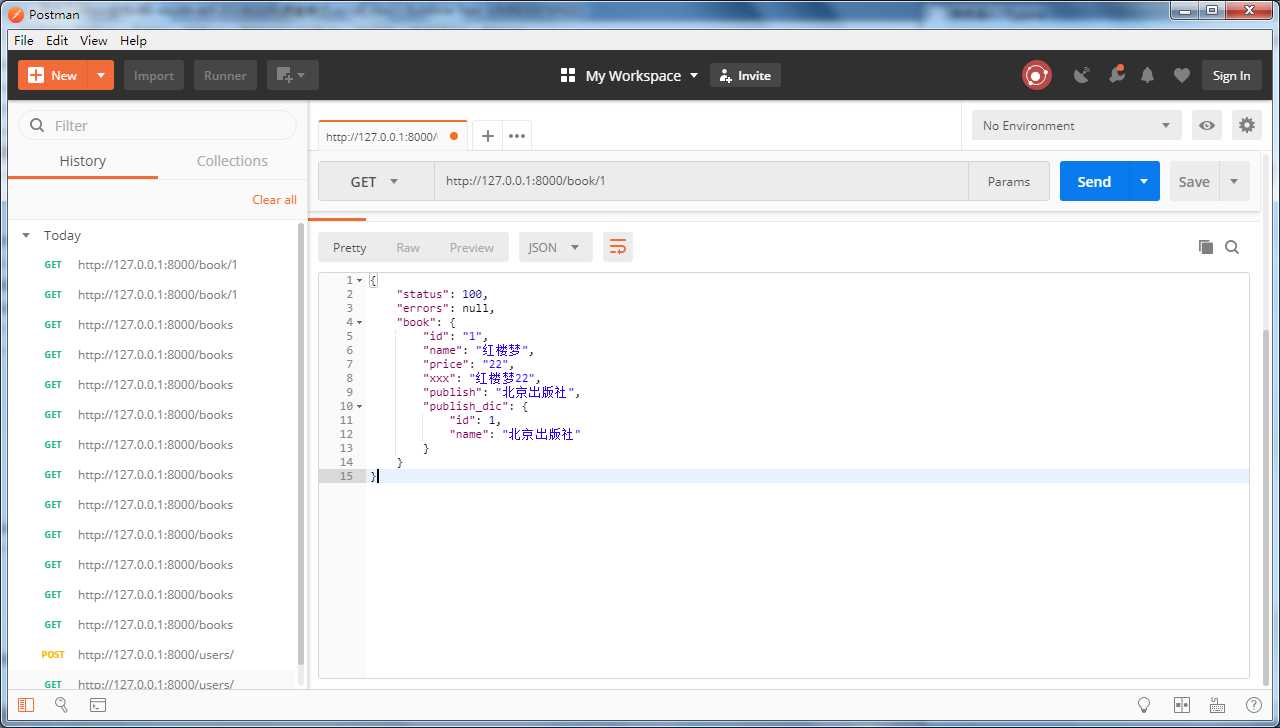Click the New button
1280x728 pixels.
point(53,75)
